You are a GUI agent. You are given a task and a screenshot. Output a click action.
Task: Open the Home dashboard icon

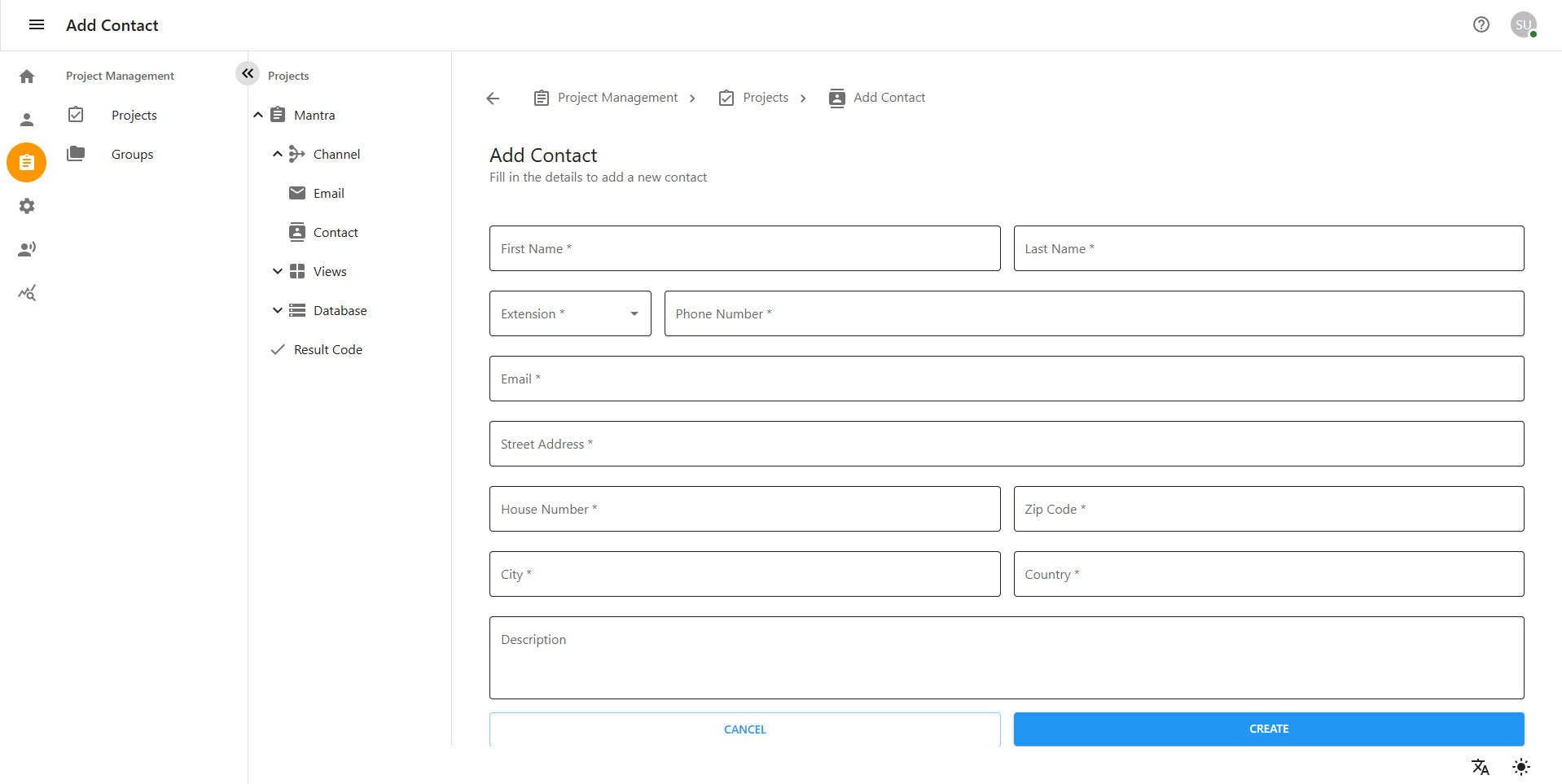point(27,76)
